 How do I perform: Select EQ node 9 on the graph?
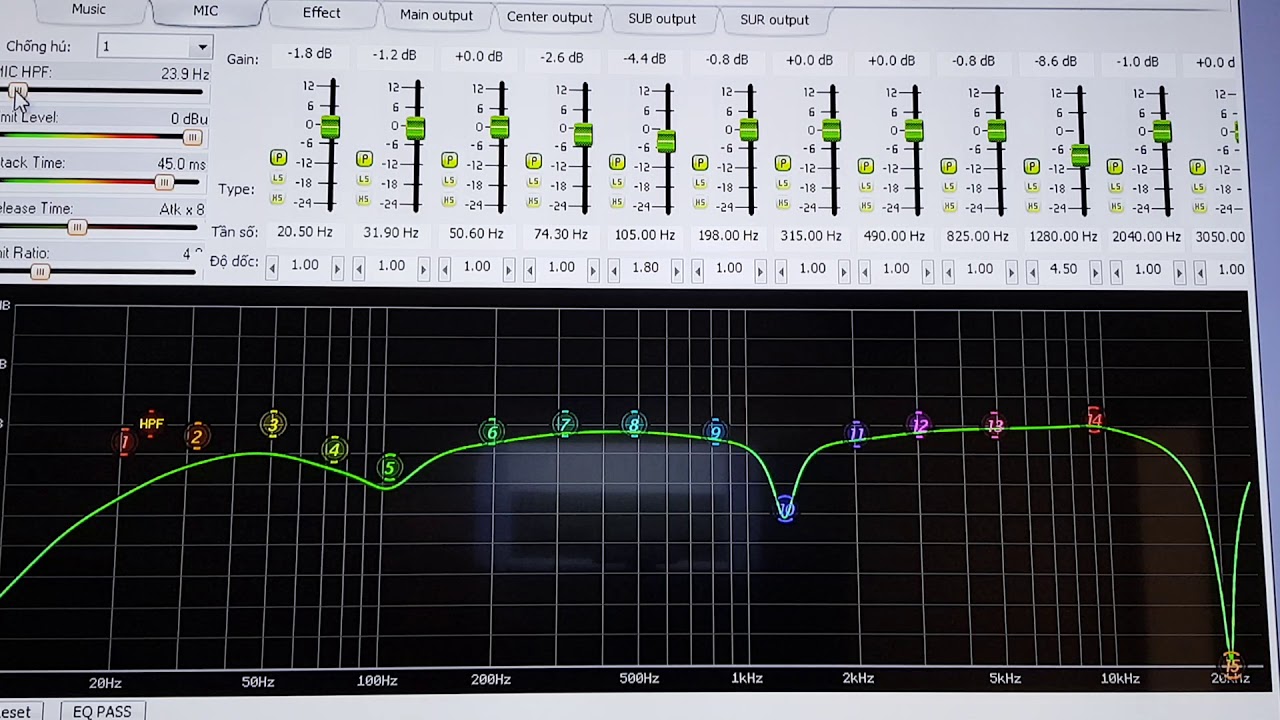tap(715, 433)
